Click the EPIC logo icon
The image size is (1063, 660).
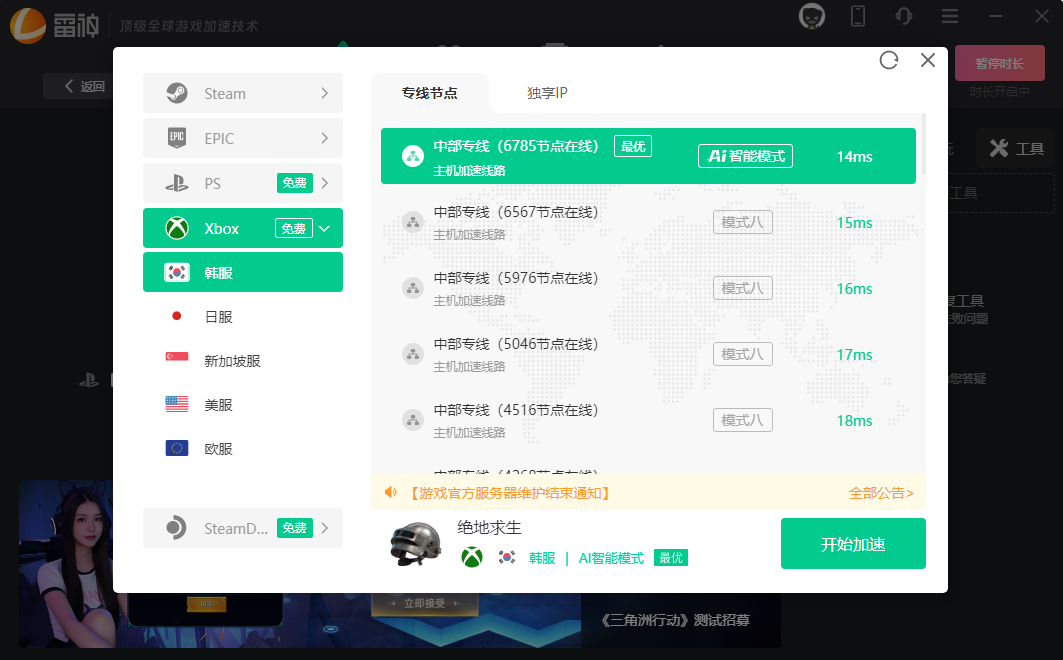pyautogui.click(x=177, y=138)
